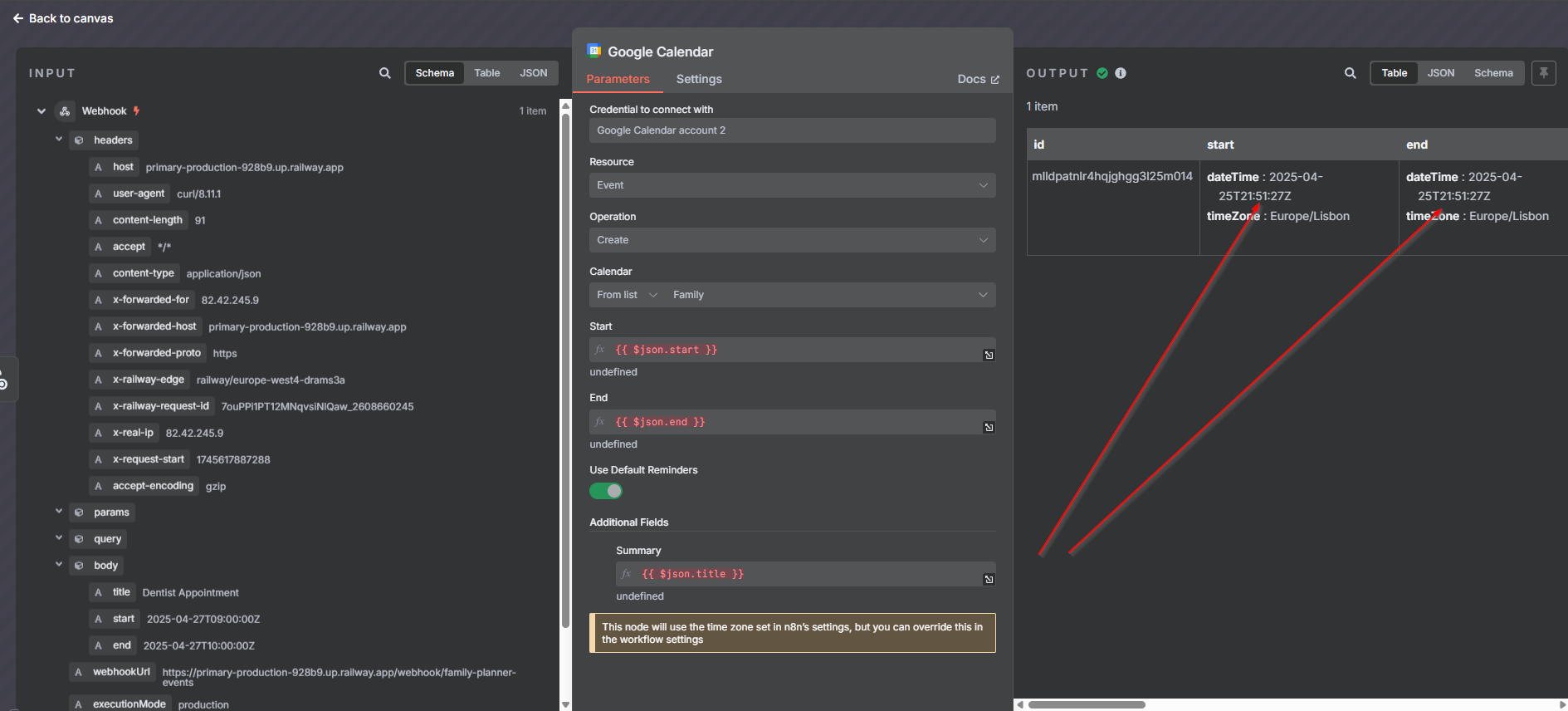Viewport: 1568px width, 711px height.
Task: Select the content-type field pill
Action: tap(134, 273)
